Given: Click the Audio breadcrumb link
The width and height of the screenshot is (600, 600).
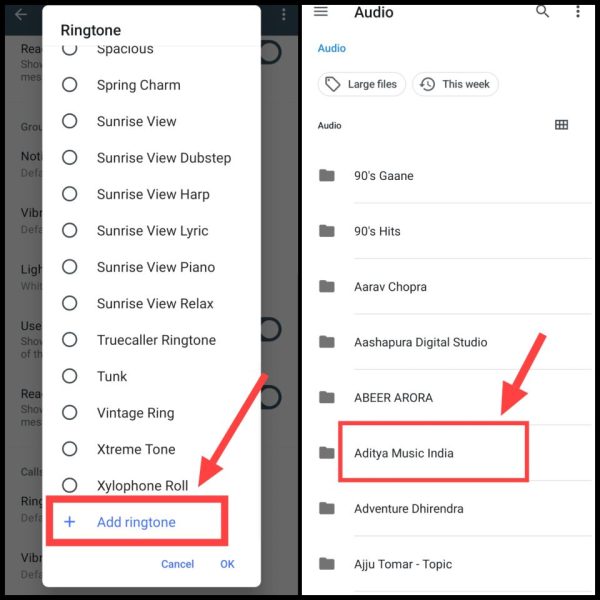Looking at the screenshot, I should pyautogui.click(x=332, y=48).
